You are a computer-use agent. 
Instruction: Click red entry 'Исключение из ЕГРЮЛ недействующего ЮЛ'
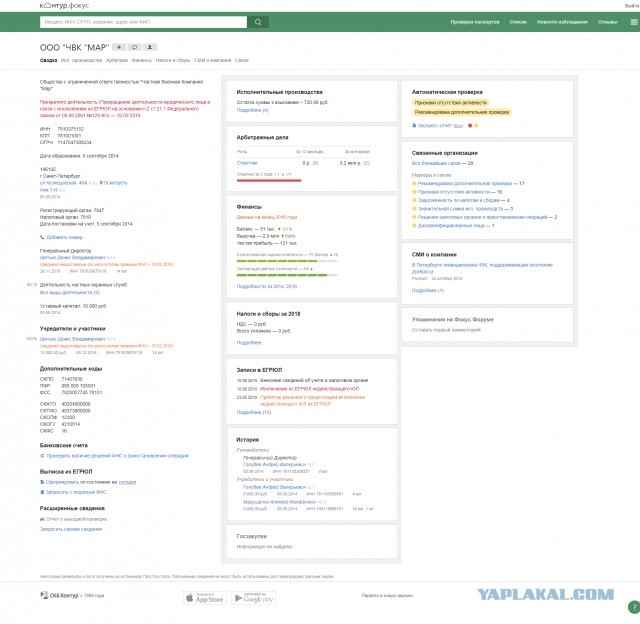coord(309,389)
